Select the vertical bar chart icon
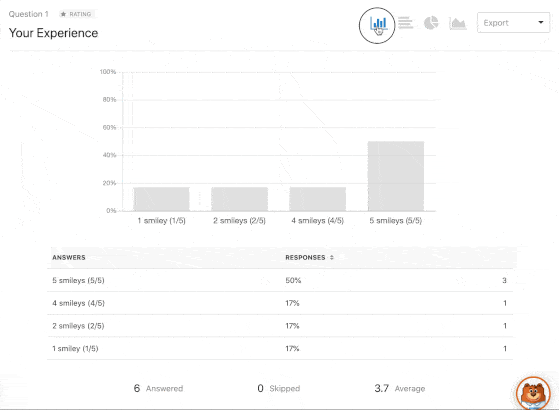 (x=378, y=24)
